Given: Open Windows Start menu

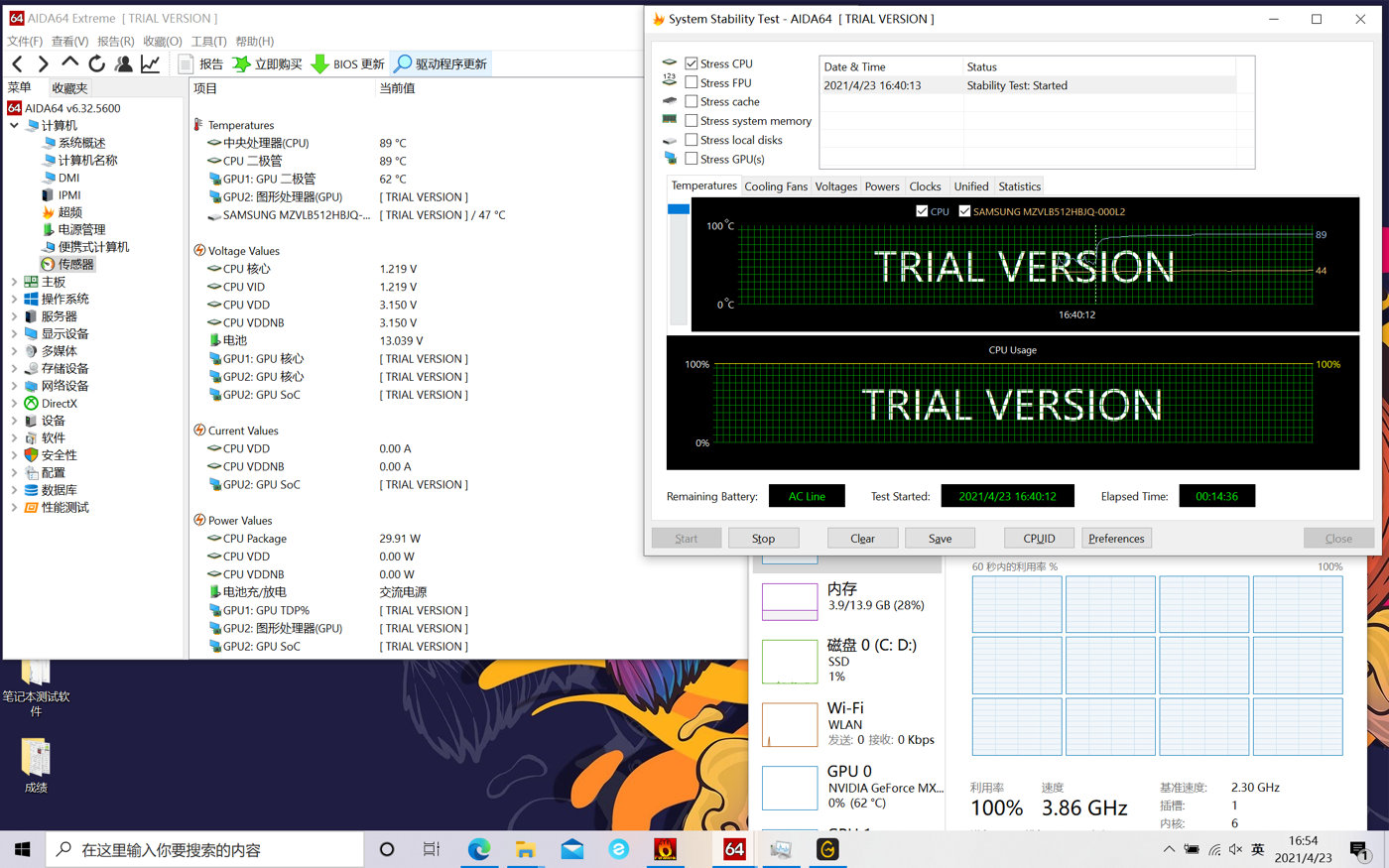Looking at the screenshot, I should click(x=23, y=849).
